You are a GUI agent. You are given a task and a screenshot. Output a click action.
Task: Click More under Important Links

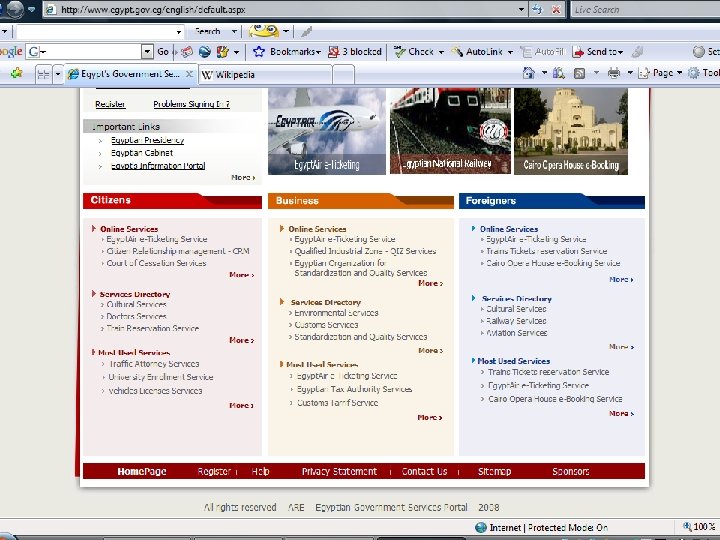(243, 177)
